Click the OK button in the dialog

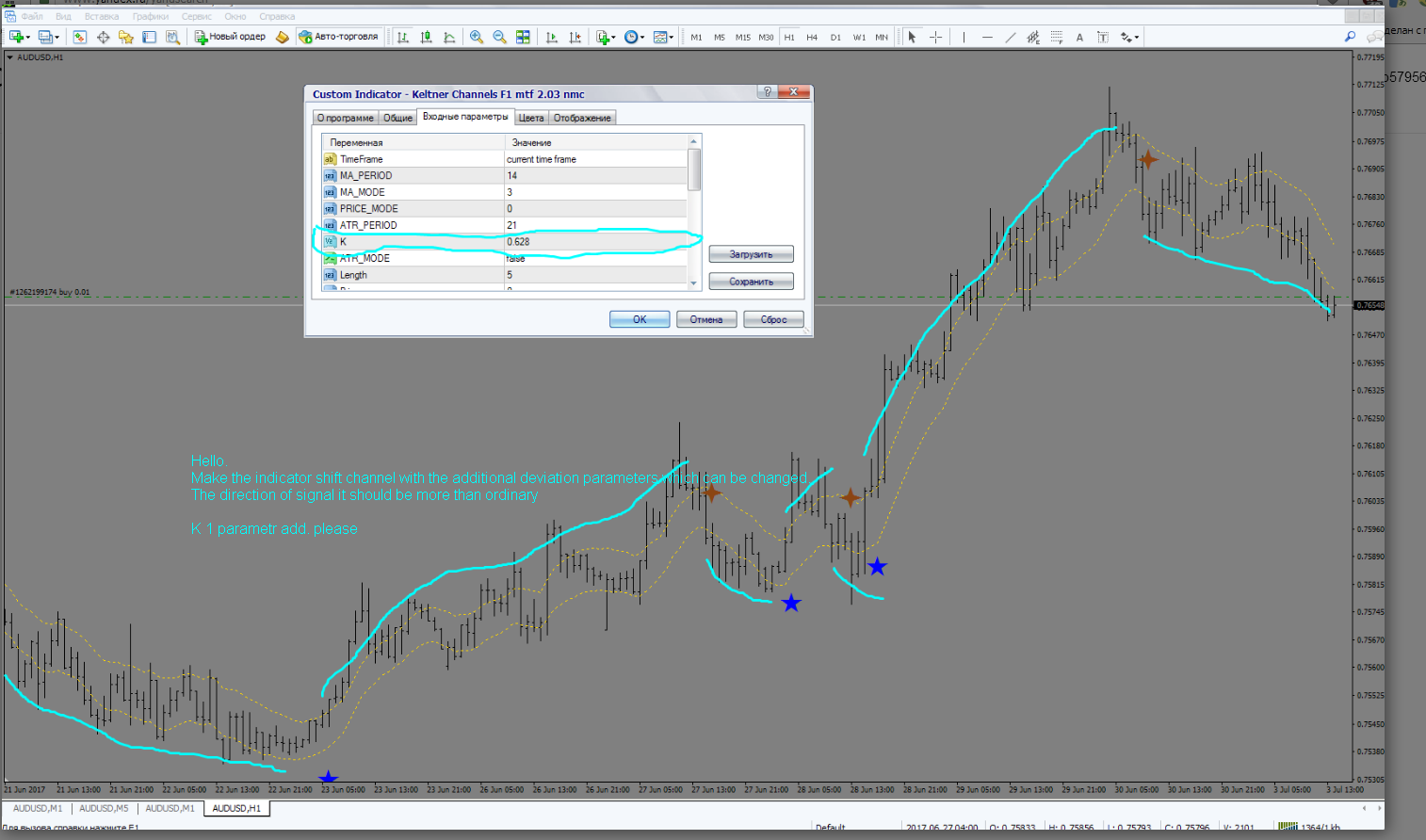point(640,319)
